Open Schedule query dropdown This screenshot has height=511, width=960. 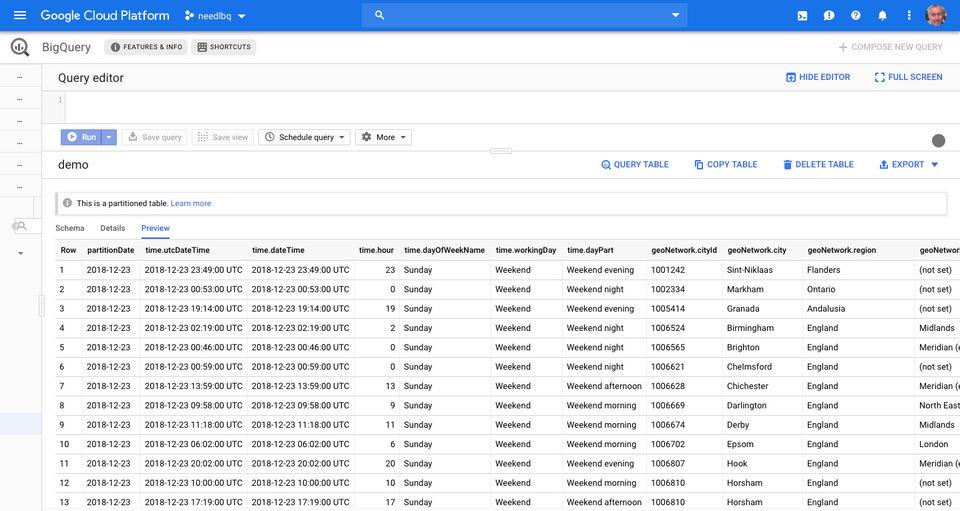click(304, 137)
